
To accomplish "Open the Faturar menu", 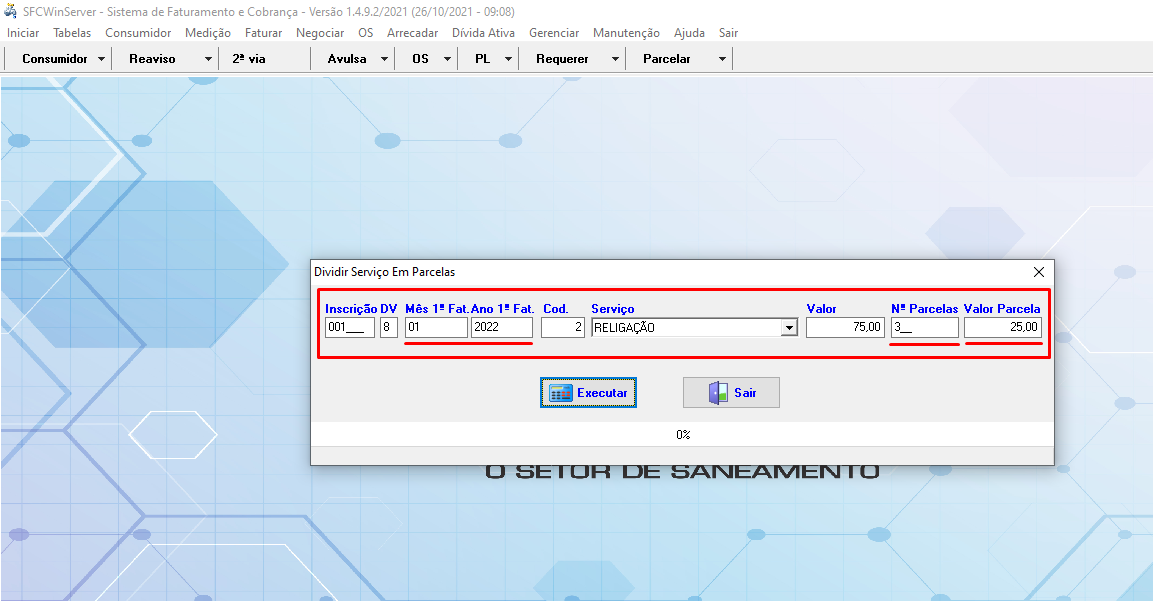I will coord(263,33).
